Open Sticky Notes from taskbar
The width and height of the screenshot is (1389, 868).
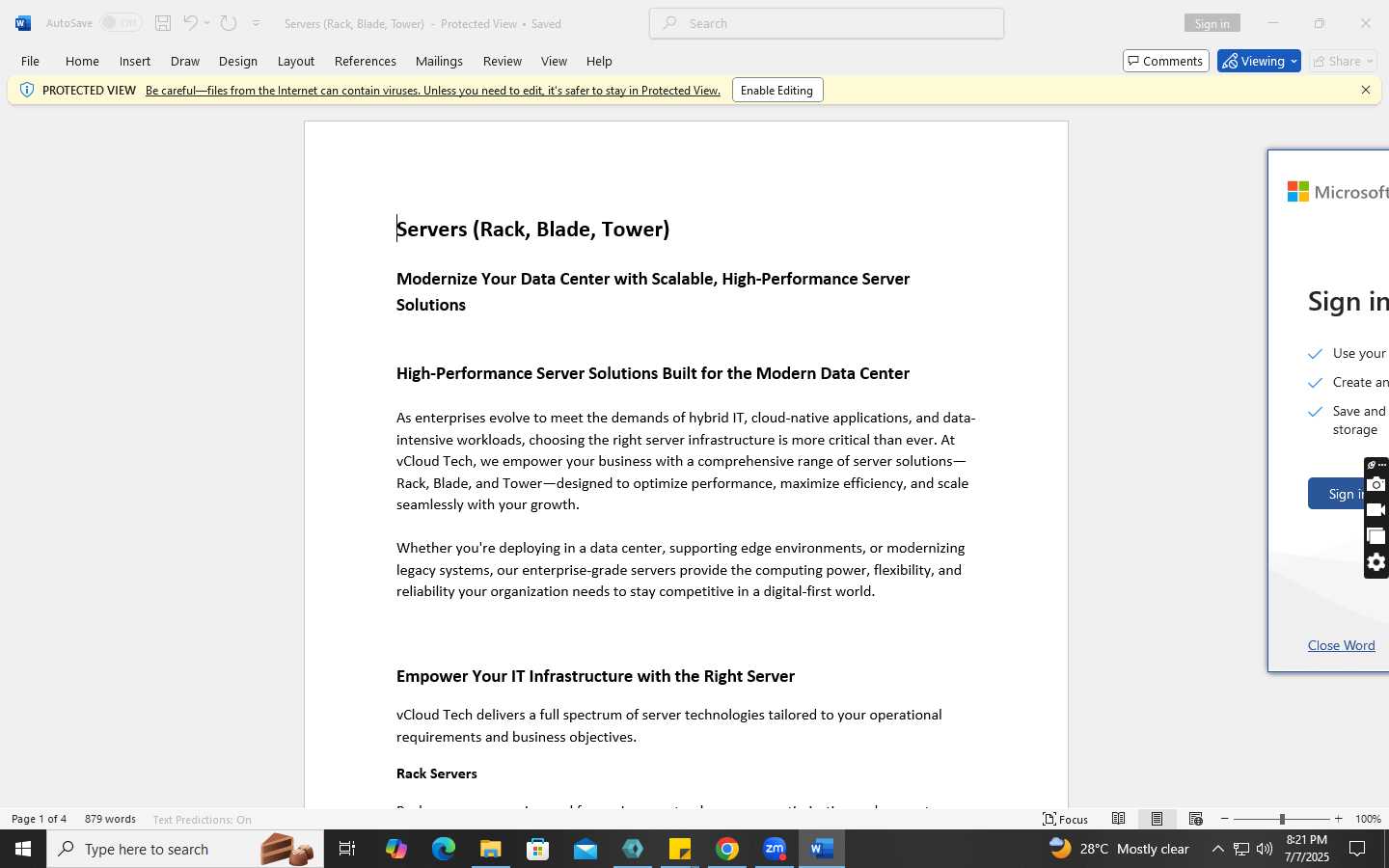(x=680, y=849)
